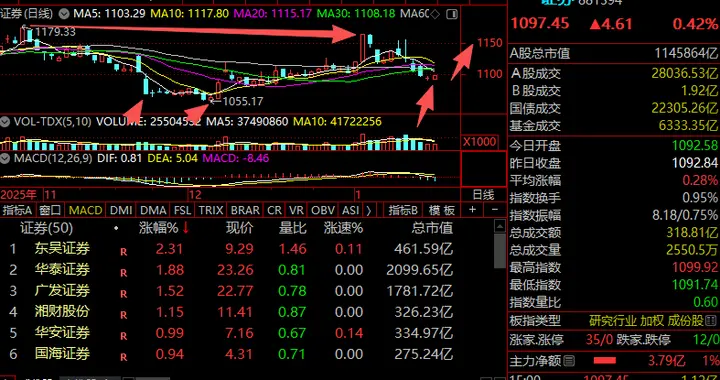This screenshot has width=720, height=380.
Task: Click the R marker for 华泰证券
Action: click(x=123, y=273)
